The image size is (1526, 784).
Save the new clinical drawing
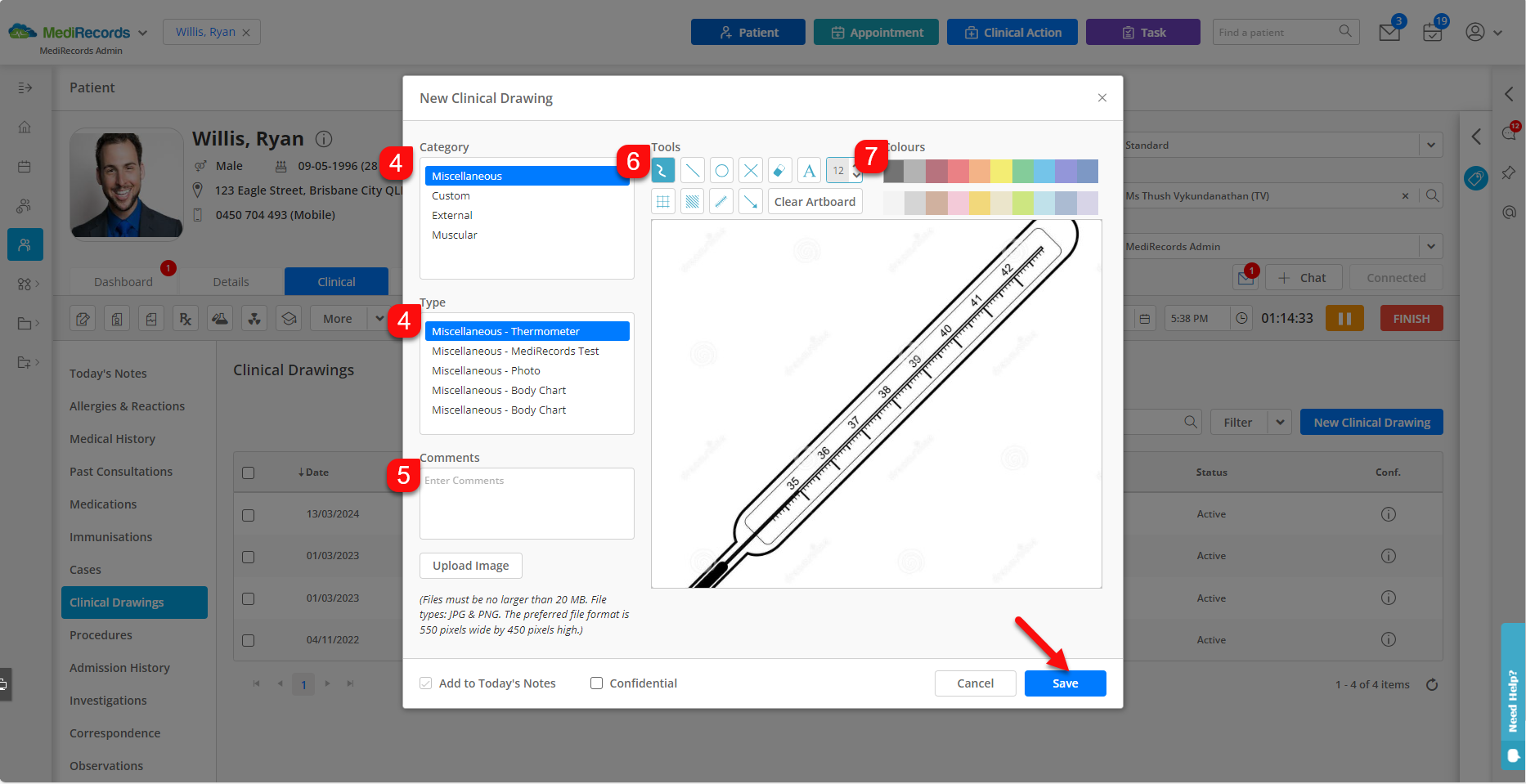pos(1065,683)
